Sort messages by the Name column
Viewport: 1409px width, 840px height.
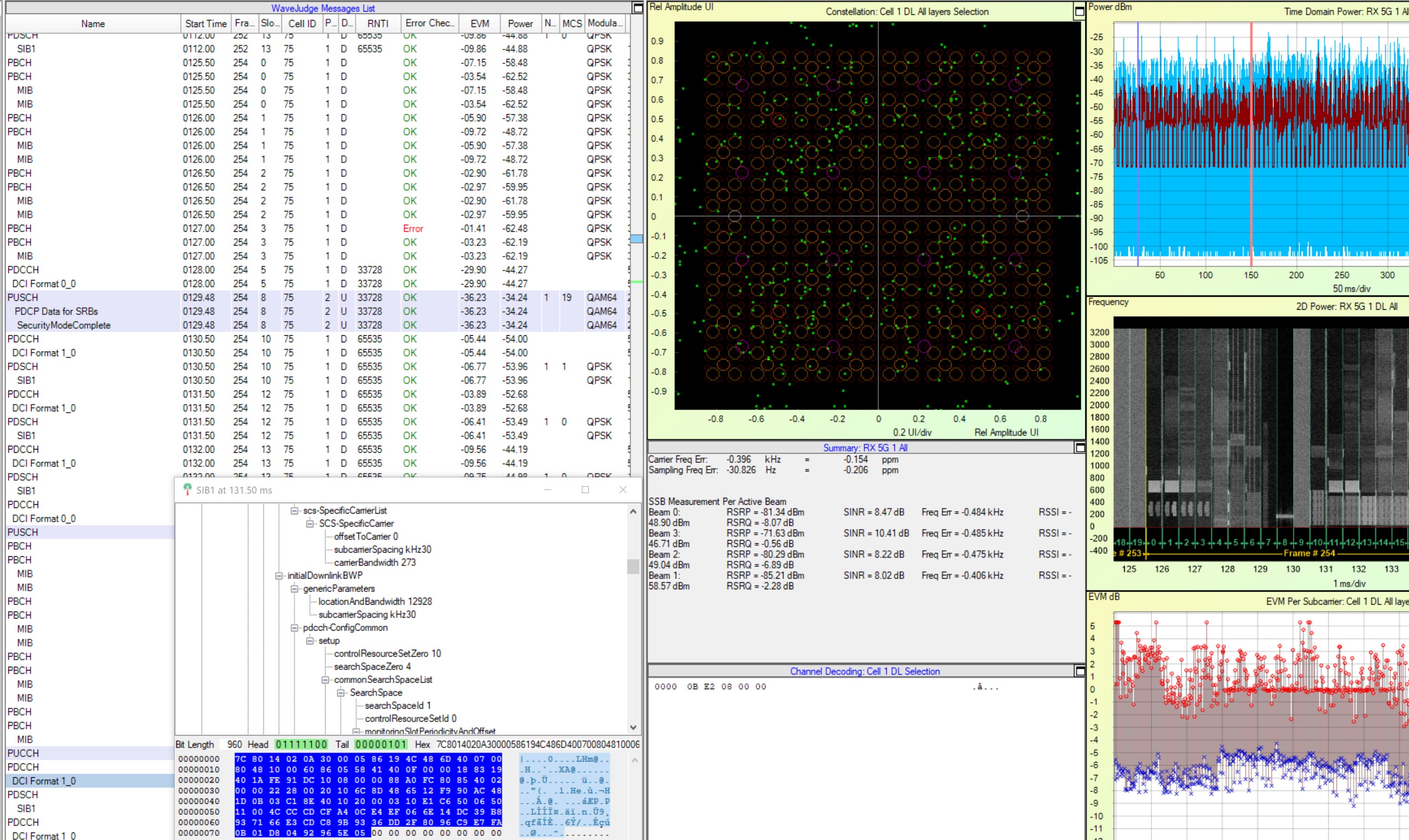[x=93, y=24]
